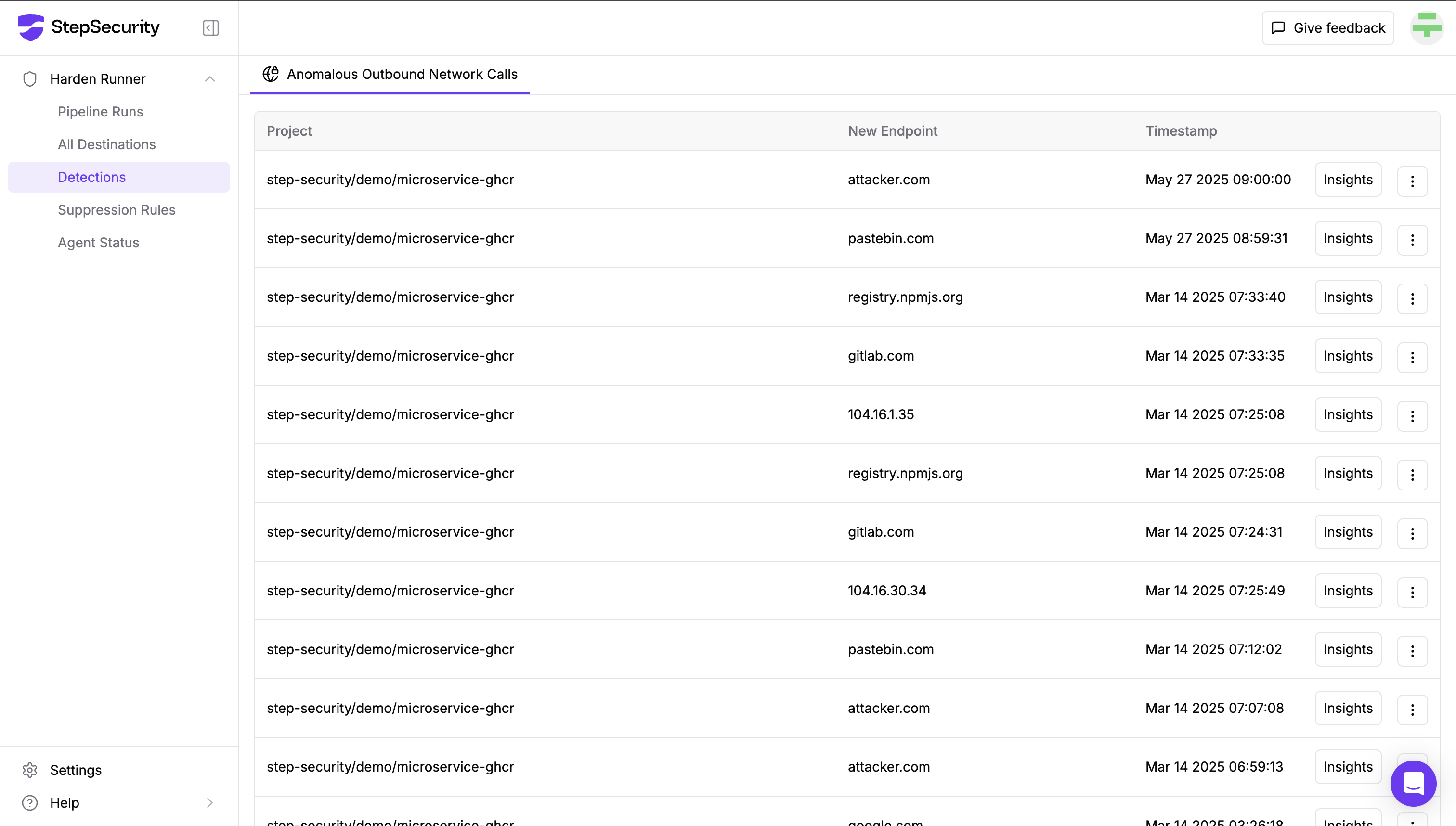The width and height of the screenshot is (1456, 826).
Task: Click the Give feedback button
Action: [x=1328, y=28]
